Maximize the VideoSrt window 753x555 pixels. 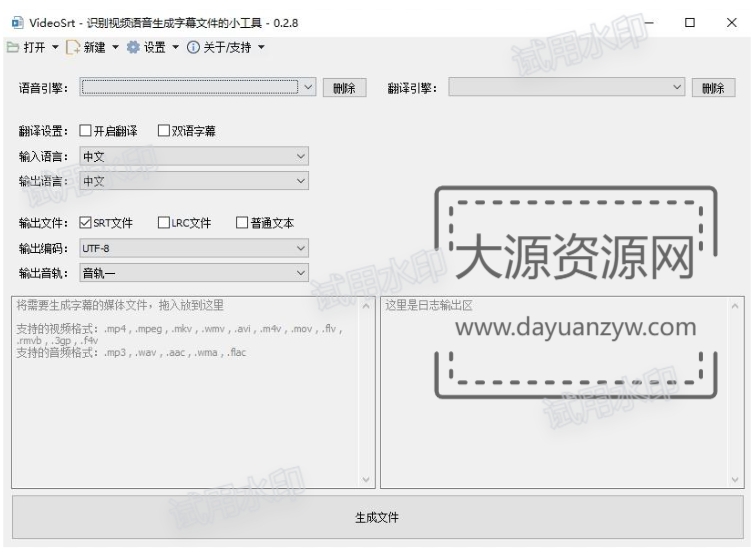pyautogui.click(x=690, y=23)
